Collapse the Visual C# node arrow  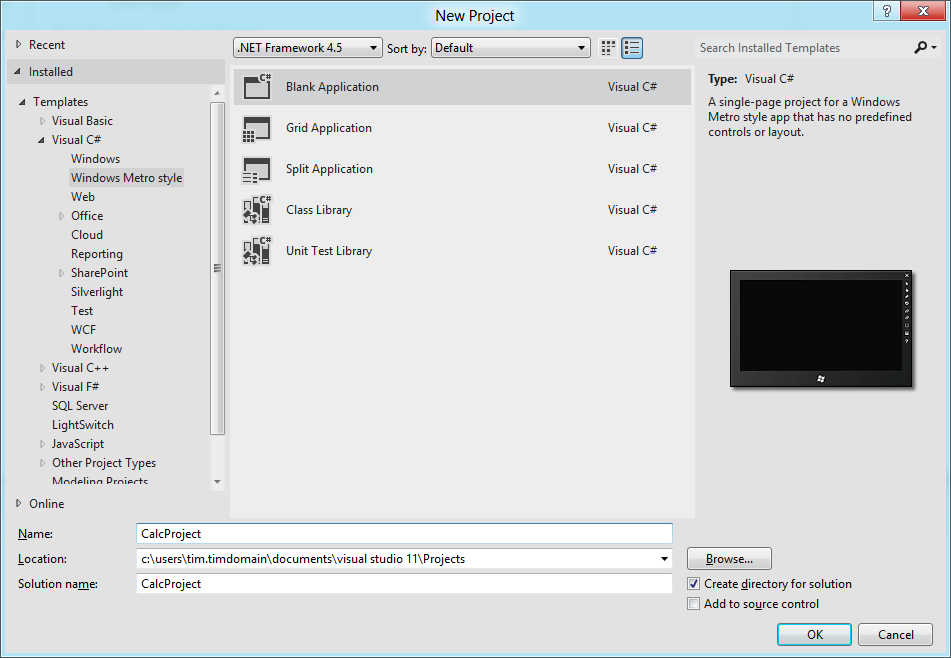click(x=41, y=140)
